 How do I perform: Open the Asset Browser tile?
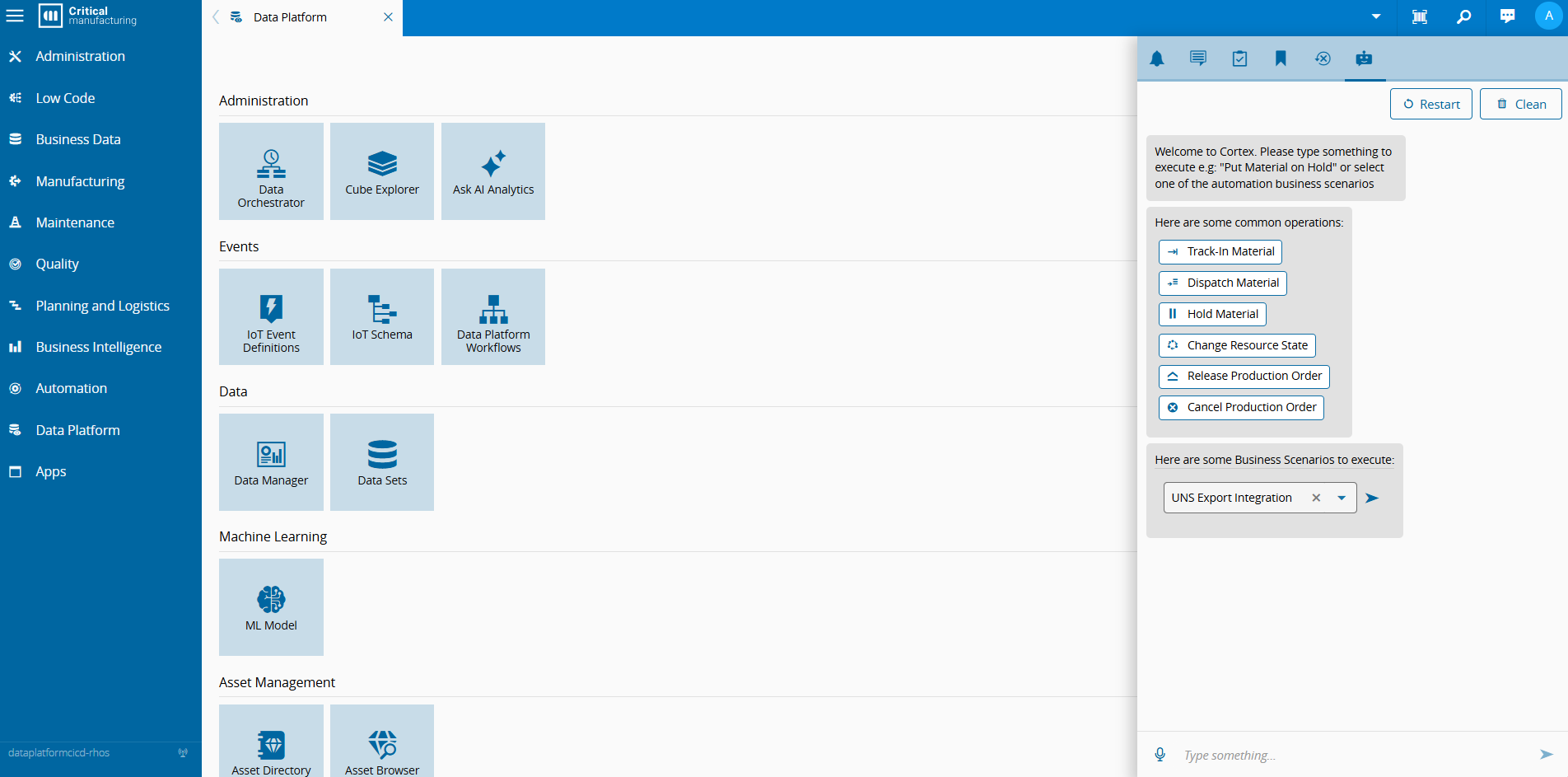382,741
